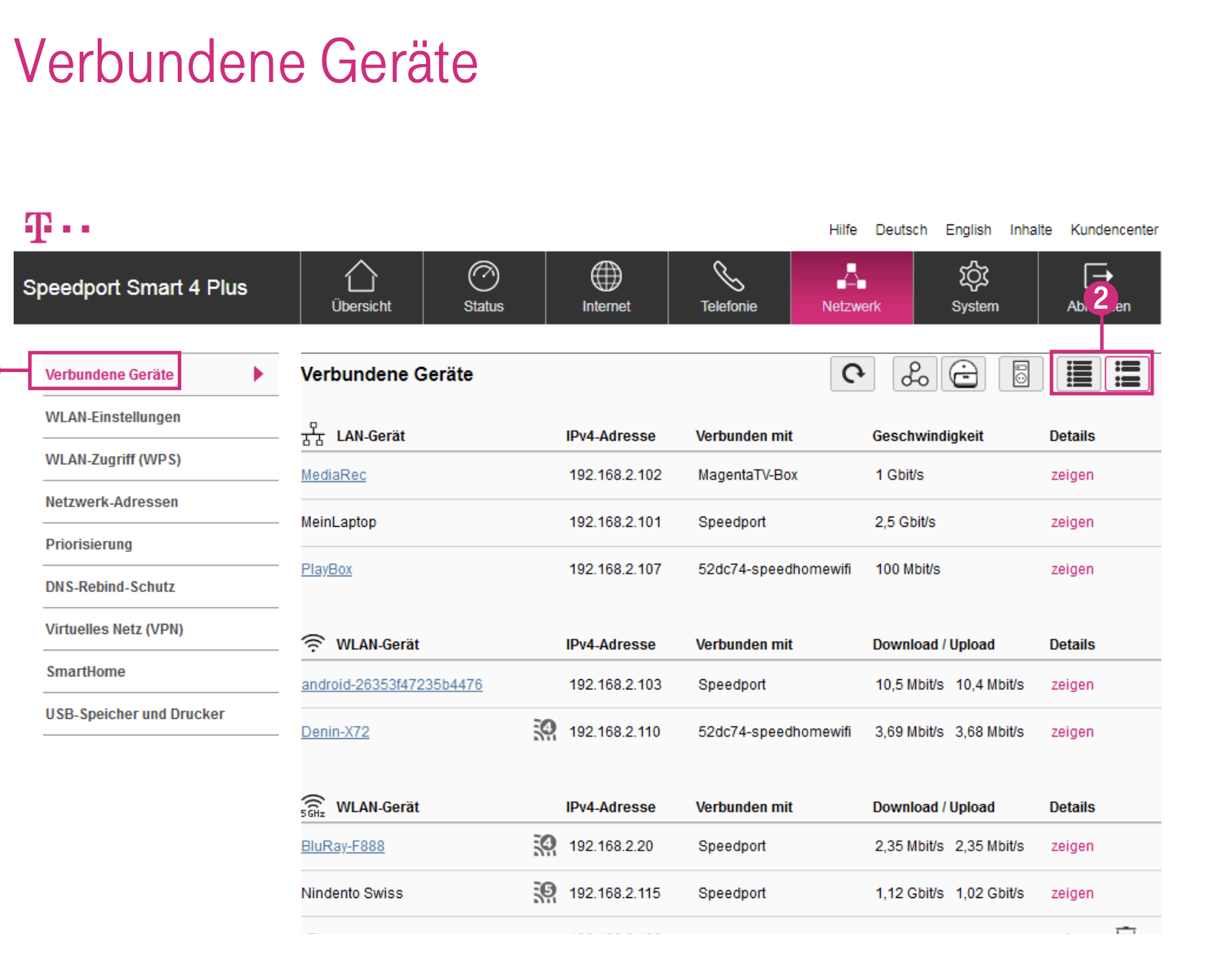Show details for MediaRec via zeigen
The width and height of the screenshot is (1219, 980).
pos(1071,475)
